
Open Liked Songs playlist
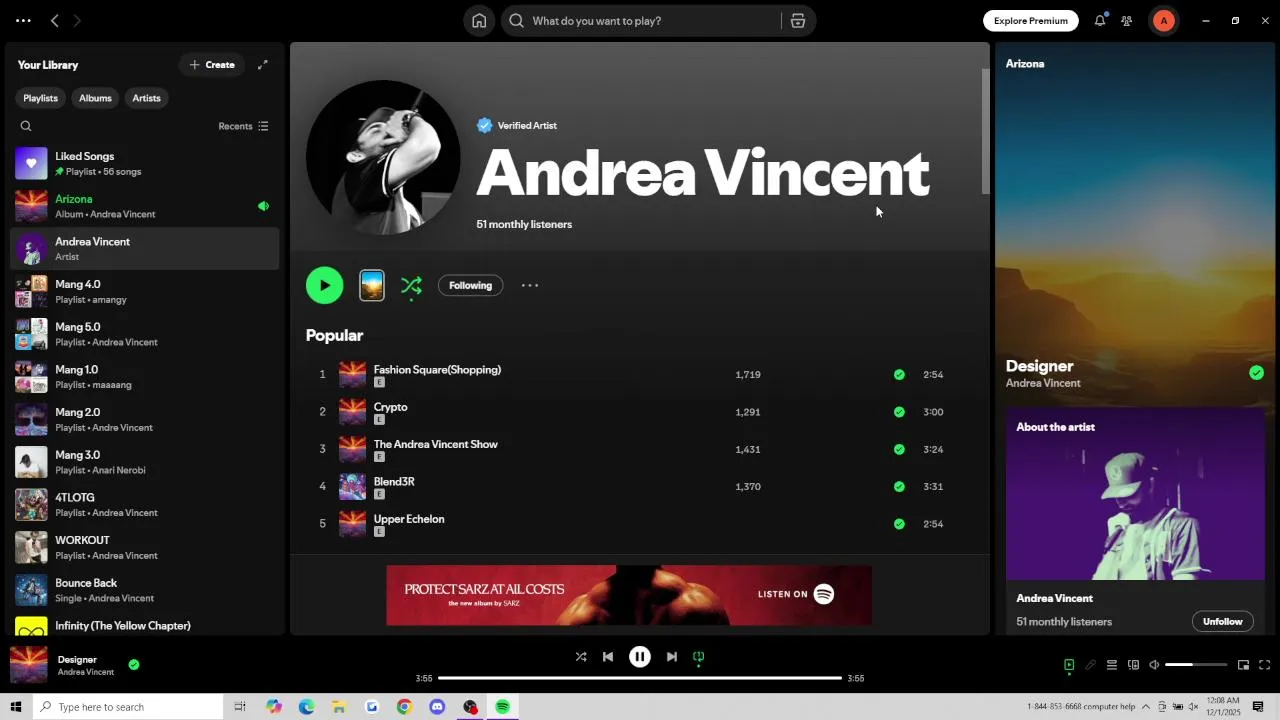145,163
